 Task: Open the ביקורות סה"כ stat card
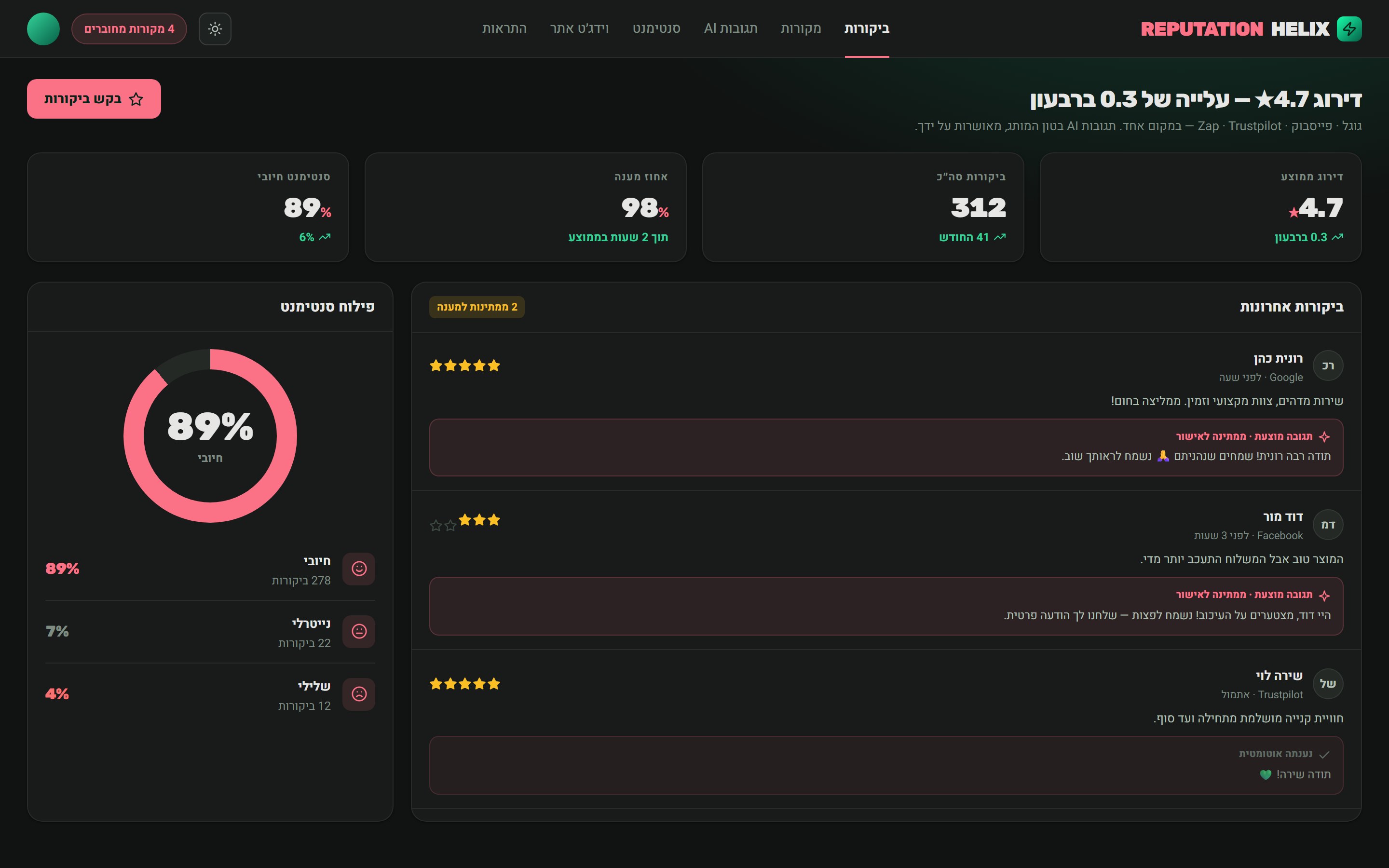click(x=863, y=207)
